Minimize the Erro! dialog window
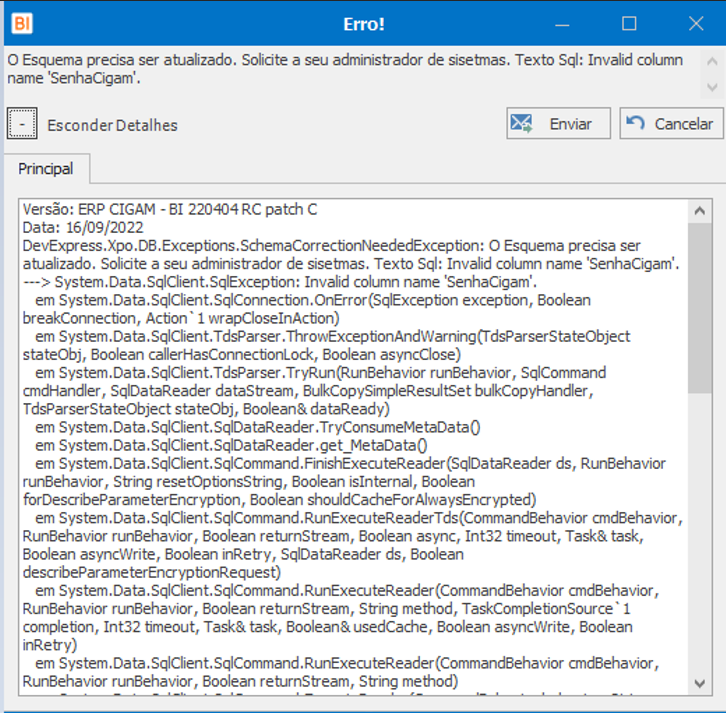The height and width of the screenshot is (713, 726). [x=562, y=23]
